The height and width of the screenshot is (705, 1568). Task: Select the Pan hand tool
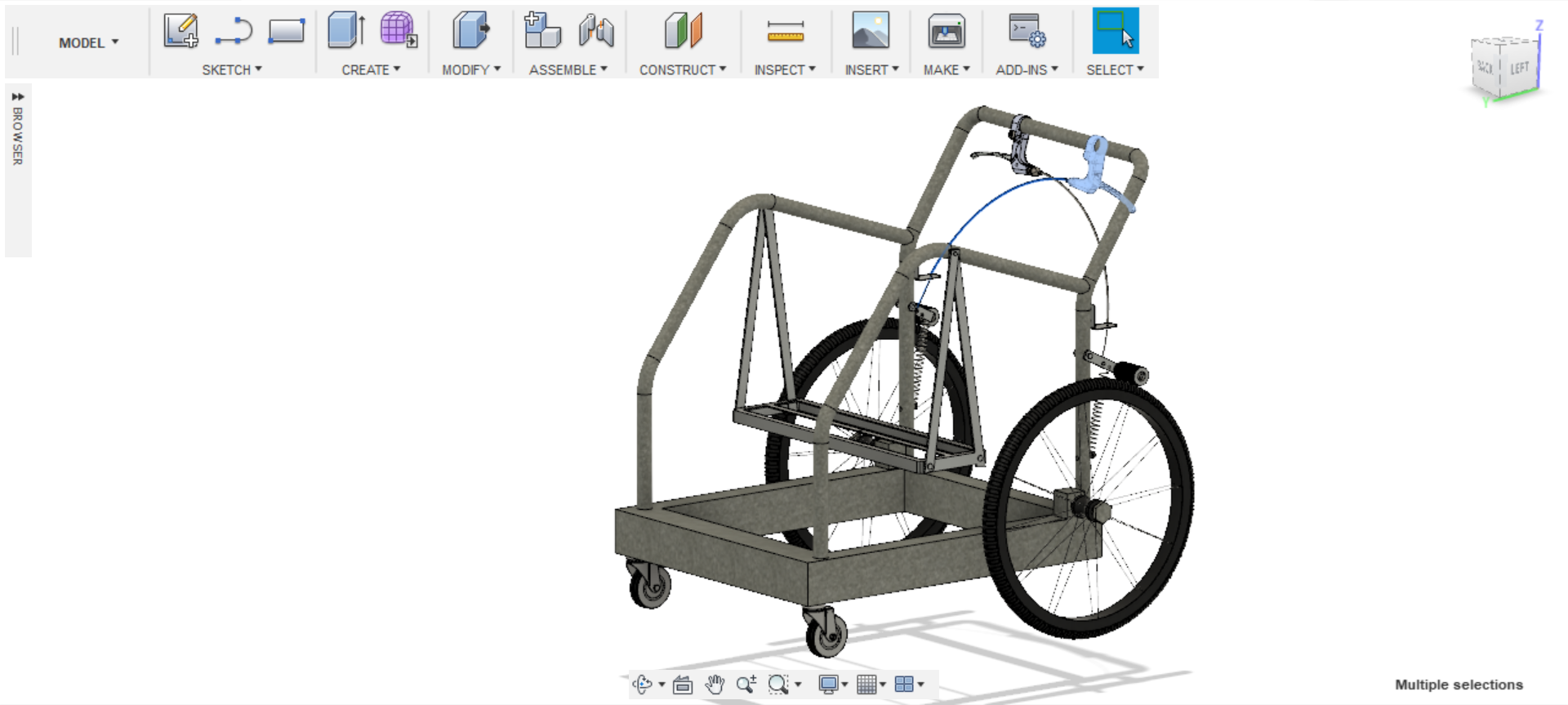pyautogui.click(x=715, y=685)
